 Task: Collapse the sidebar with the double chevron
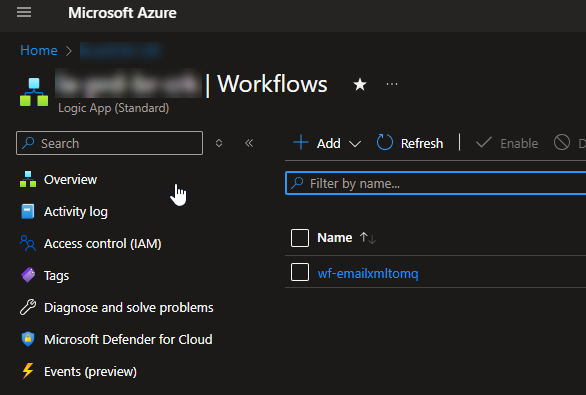[x=249, y=143]
